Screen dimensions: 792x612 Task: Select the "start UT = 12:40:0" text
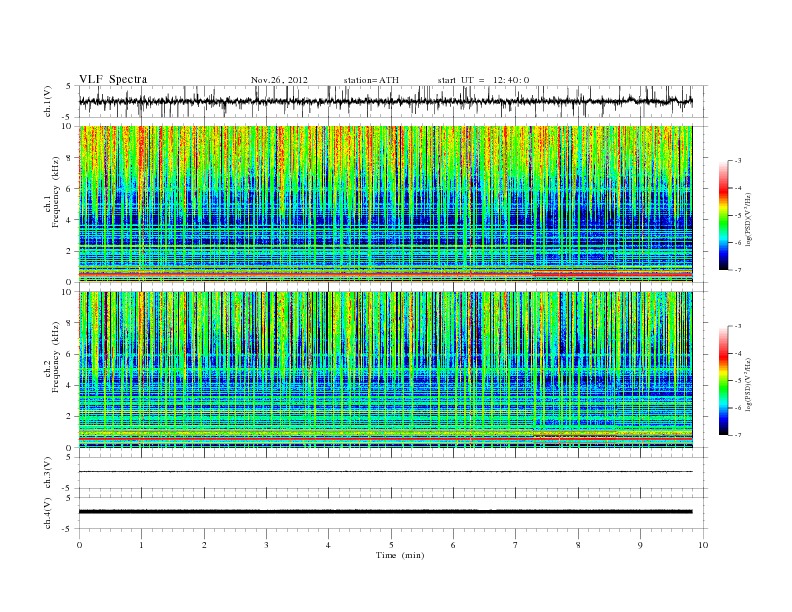coord(483,80)
